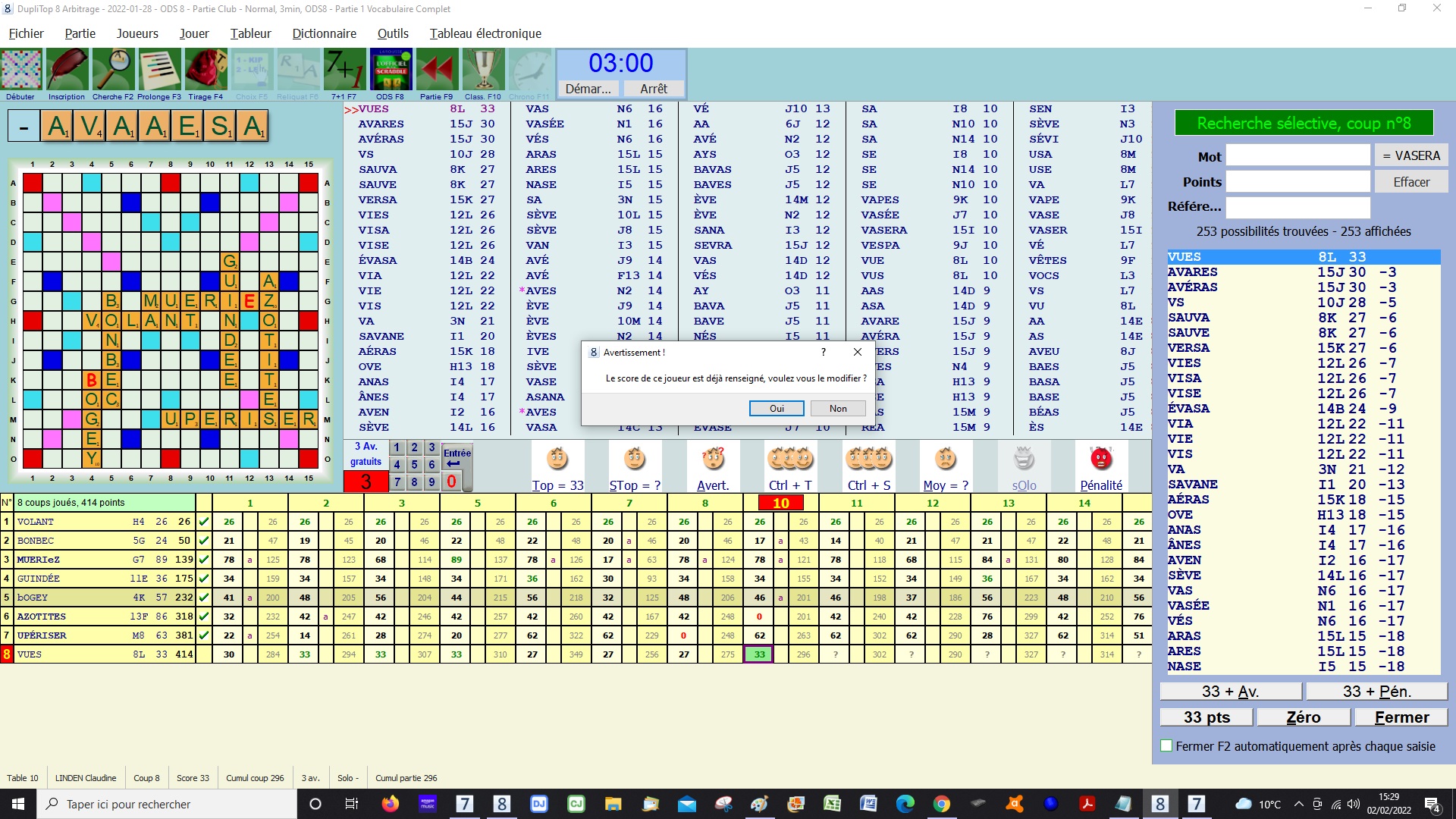Screen dimensions: 1456x819
Task: Select AVARES in the possibilities list
Action: 1193,272
